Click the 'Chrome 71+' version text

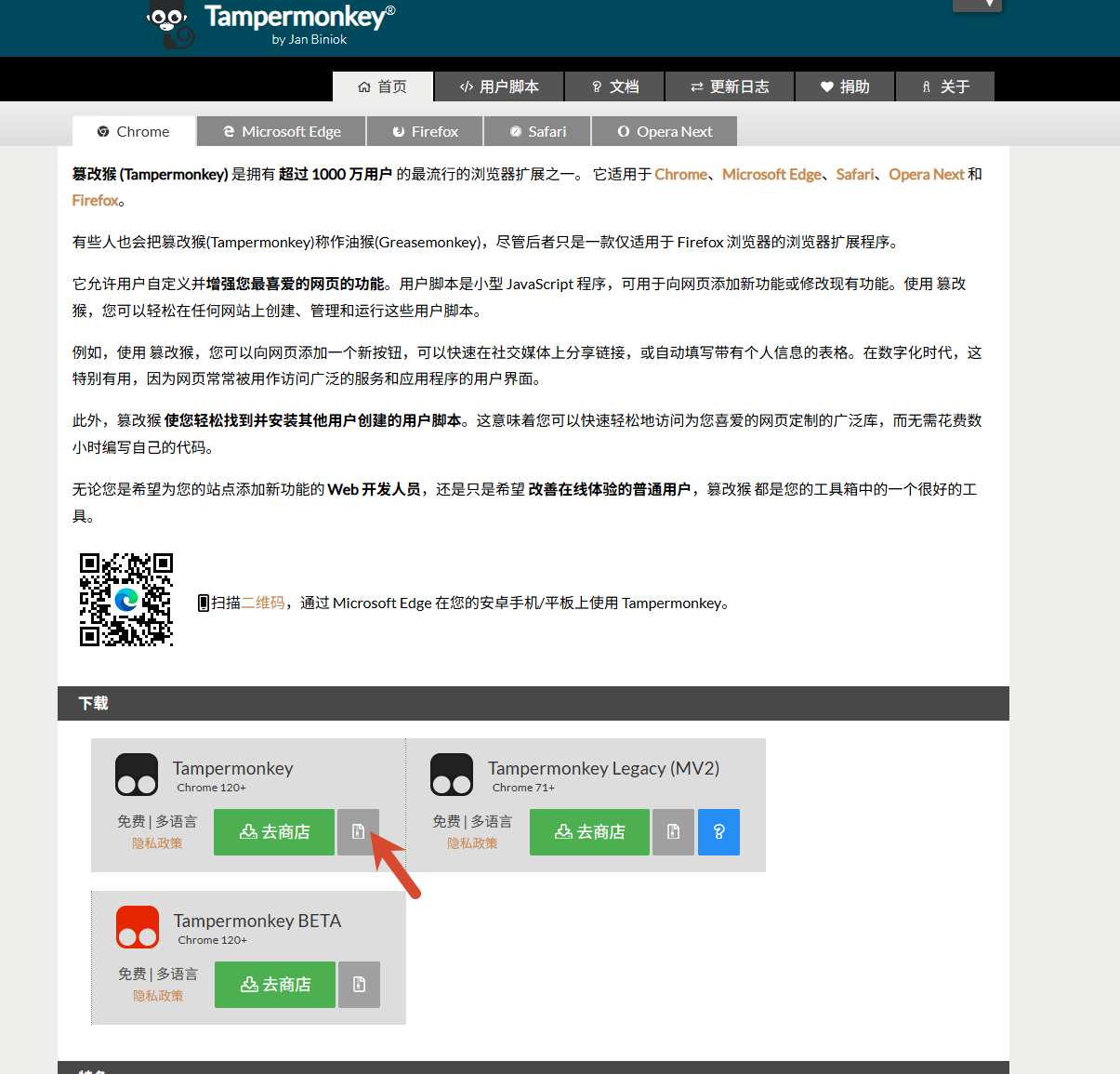(523, 788)
